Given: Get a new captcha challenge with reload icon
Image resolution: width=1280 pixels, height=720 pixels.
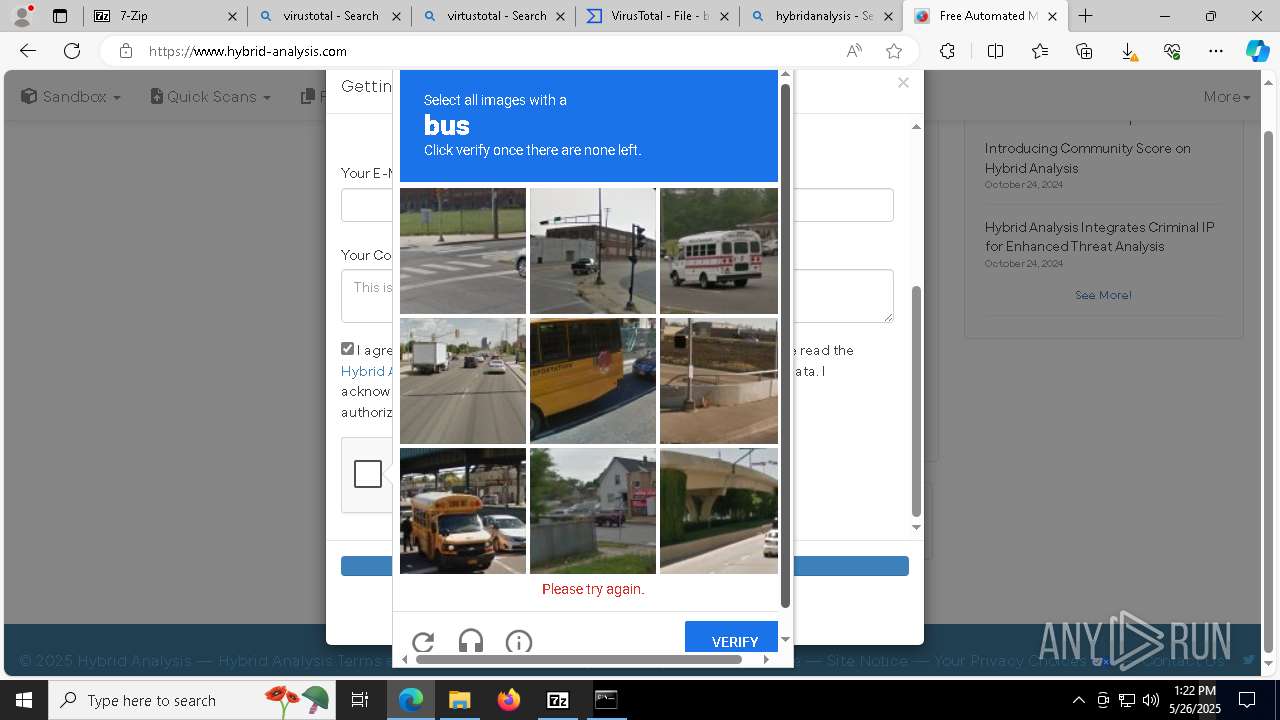Looking at the screenshot, I should click(423, 642).
